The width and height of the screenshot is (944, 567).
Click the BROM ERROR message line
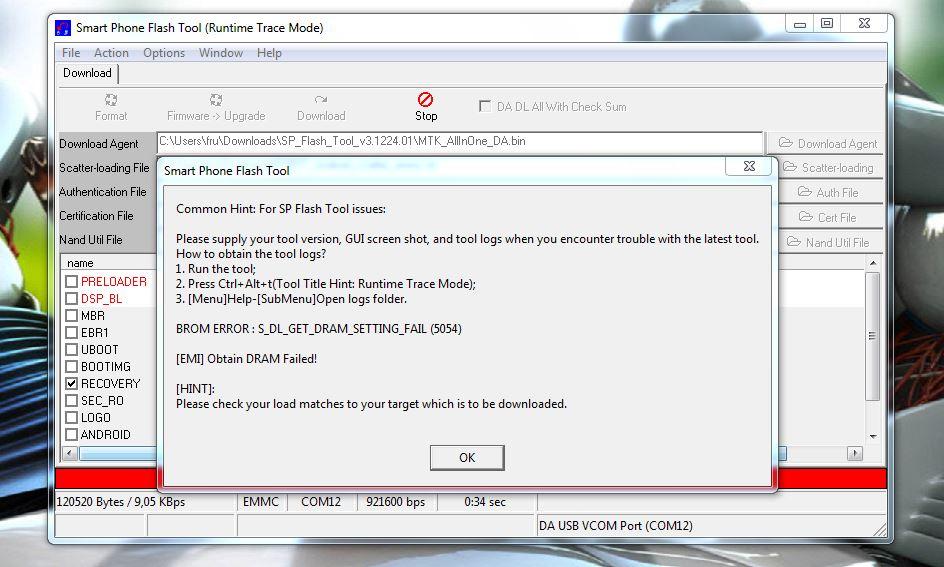pos(318,329)
